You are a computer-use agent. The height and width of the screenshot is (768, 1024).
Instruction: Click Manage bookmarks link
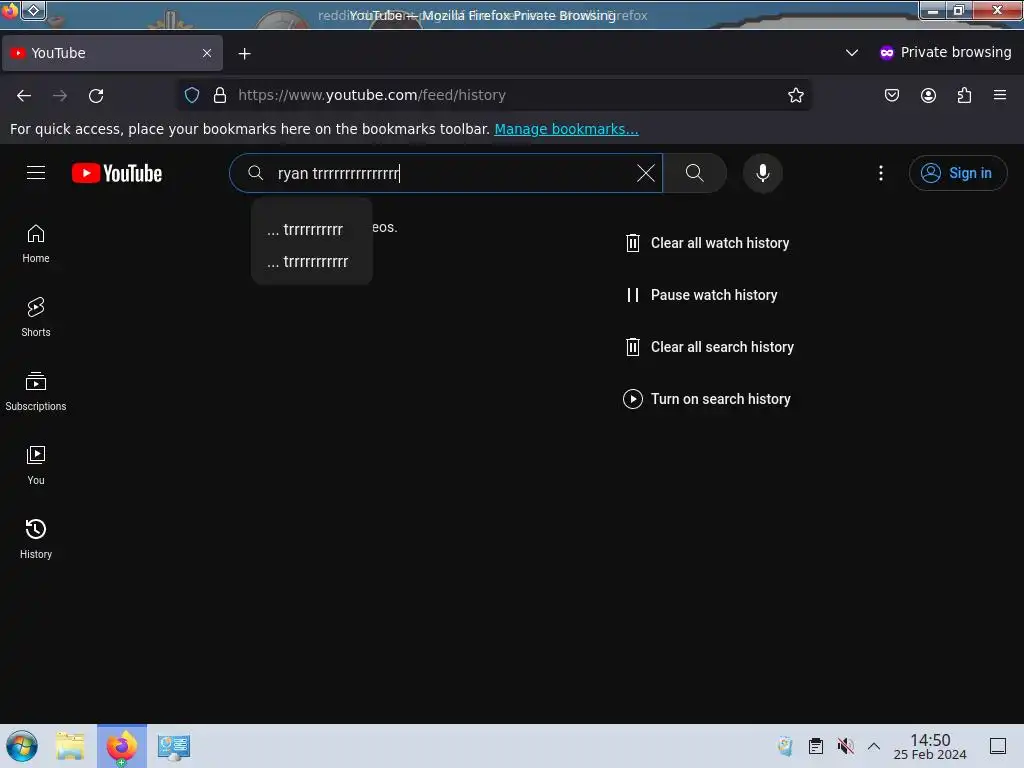[x=566, y=129]
